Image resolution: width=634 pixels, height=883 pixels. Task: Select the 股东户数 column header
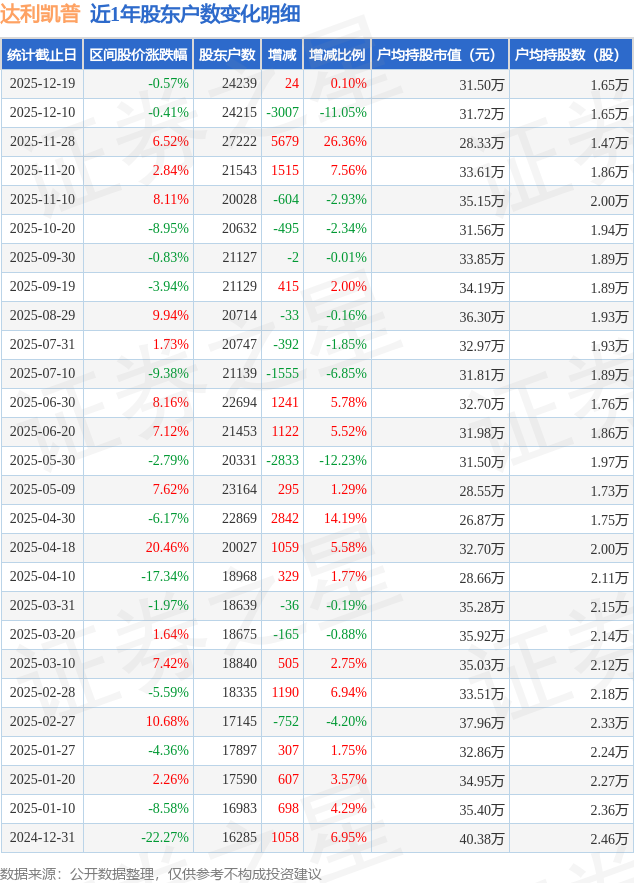pyautogui.click(x=226, y=55)
